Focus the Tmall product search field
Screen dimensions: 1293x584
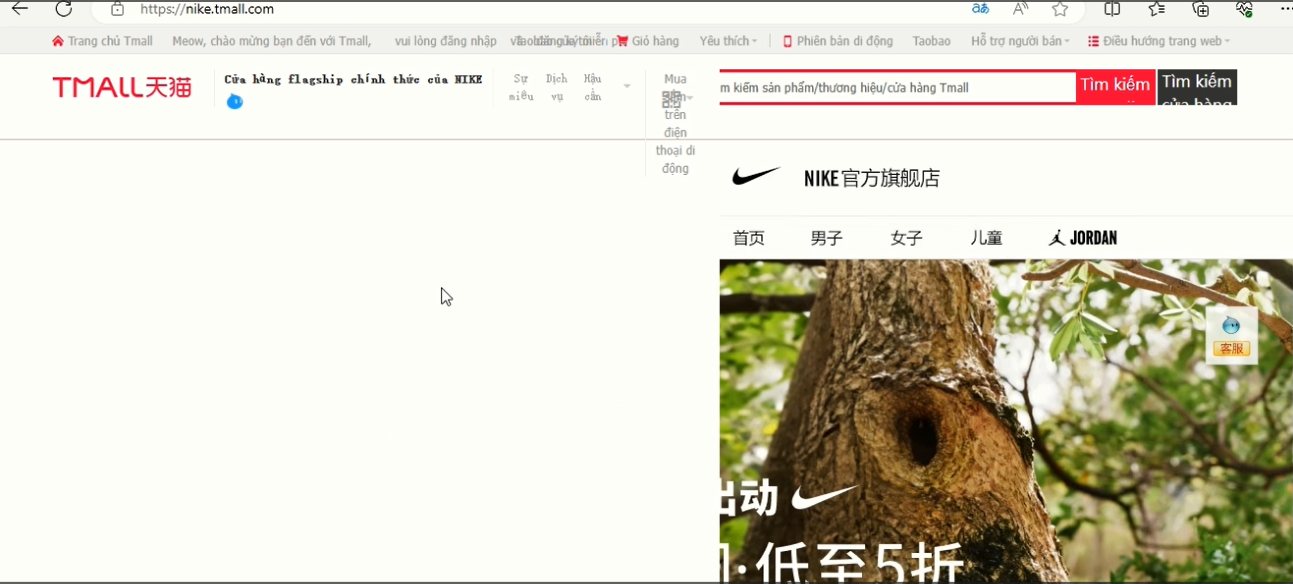pyautogui.click(x=897, y=88)
